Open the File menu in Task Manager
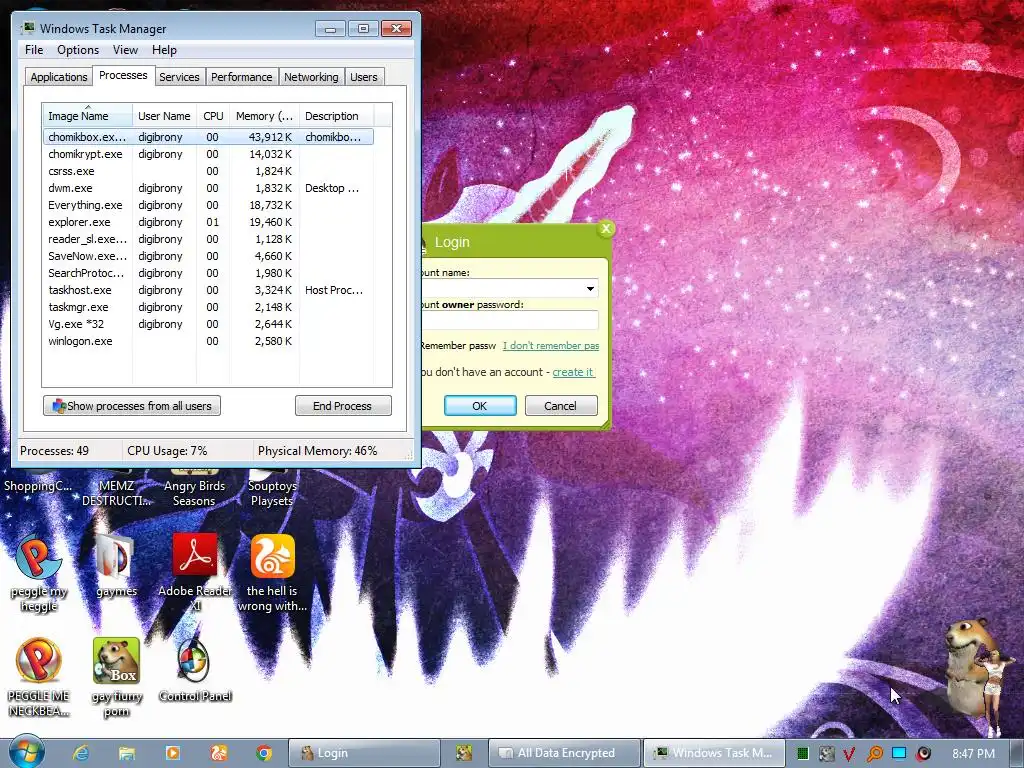1024x768 pixels. pyautogui.click(x=34, y=50)
